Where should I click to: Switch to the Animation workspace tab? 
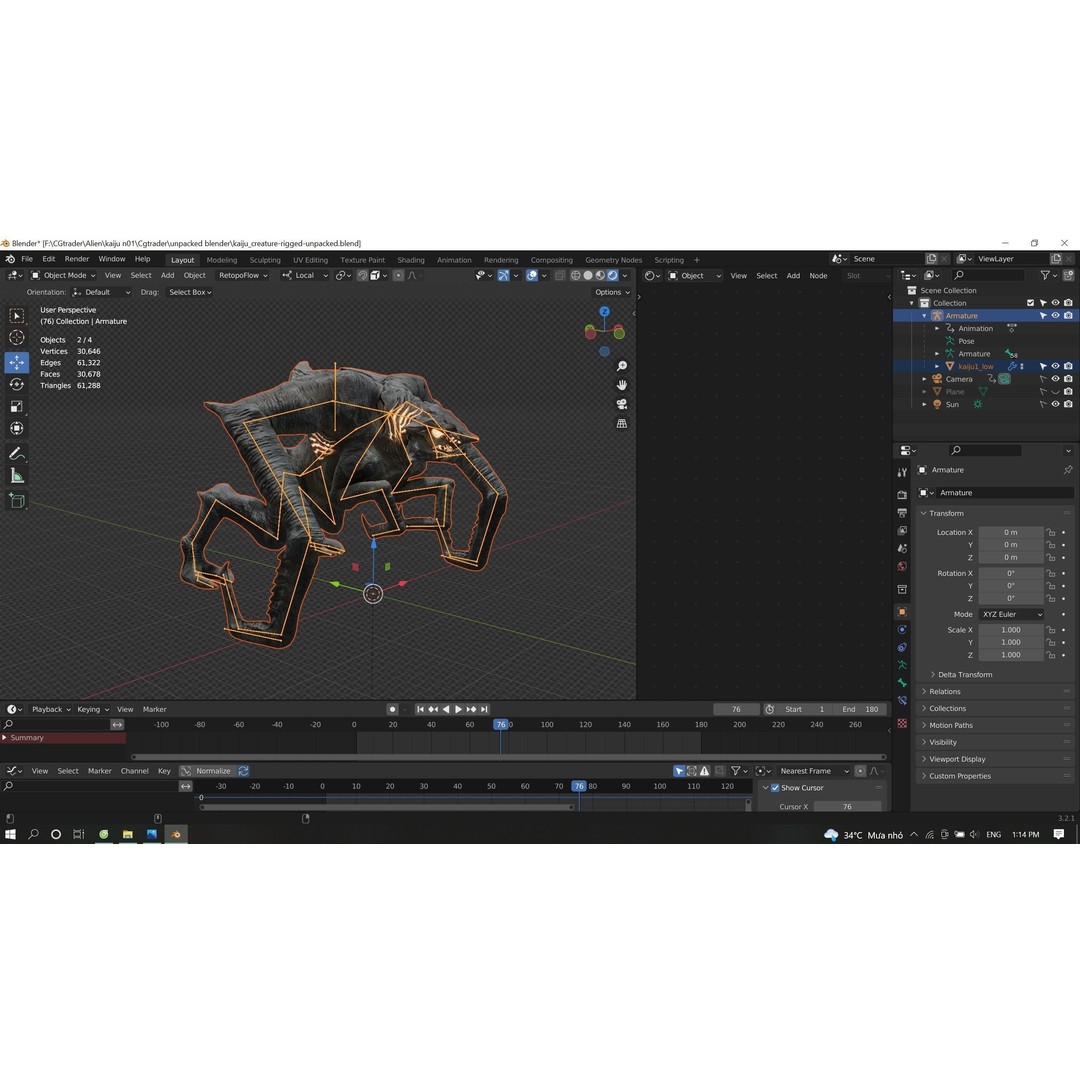(x=454, y=260)
